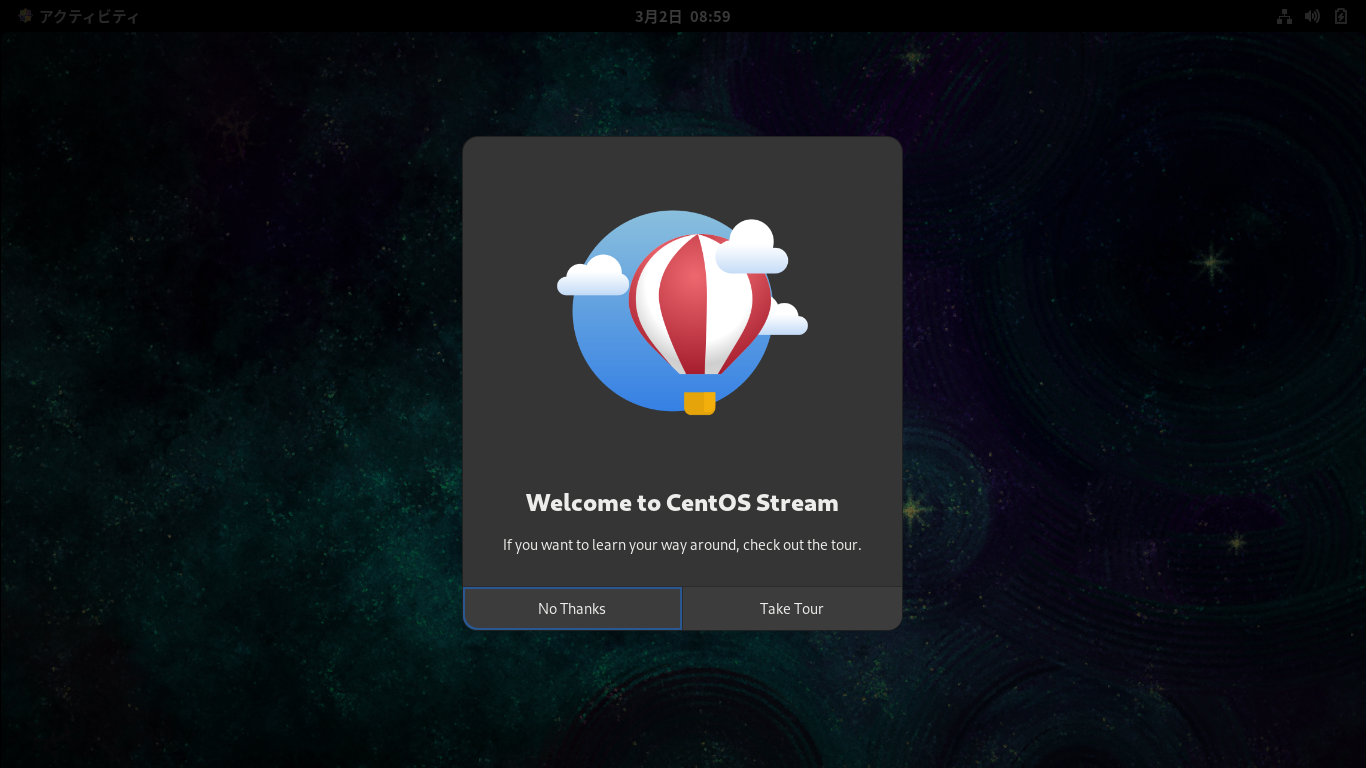Open the clock and calendar menu
Image resolution: width=1366 pixels, height=768 pixels.
pyautogui.click(x=683, y=16)
